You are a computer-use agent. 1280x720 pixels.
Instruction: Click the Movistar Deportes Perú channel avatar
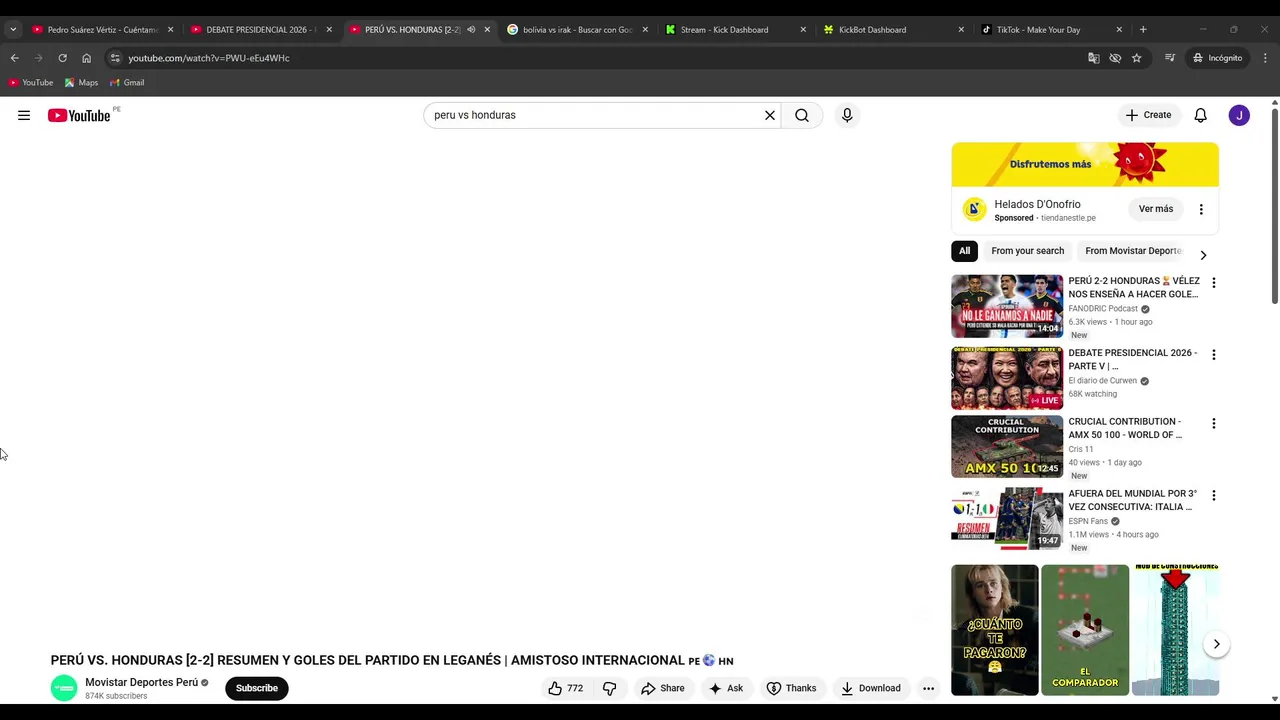(x=64, y=688)
